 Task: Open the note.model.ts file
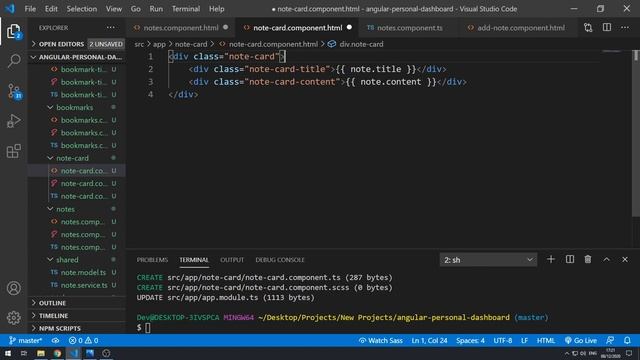83,272
